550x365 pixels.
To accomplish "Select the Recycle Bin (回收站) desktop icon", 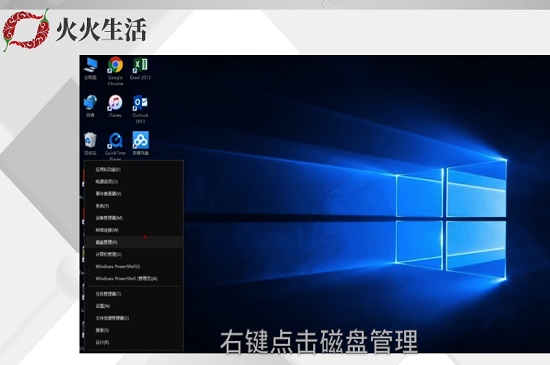I will pyautogui.click(x=90, y=144).
